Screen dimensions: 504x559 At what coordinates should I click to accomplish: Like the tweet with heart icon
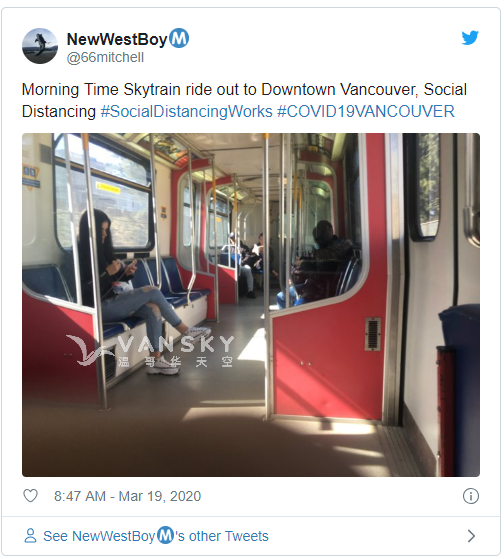[x=30, y=496]
